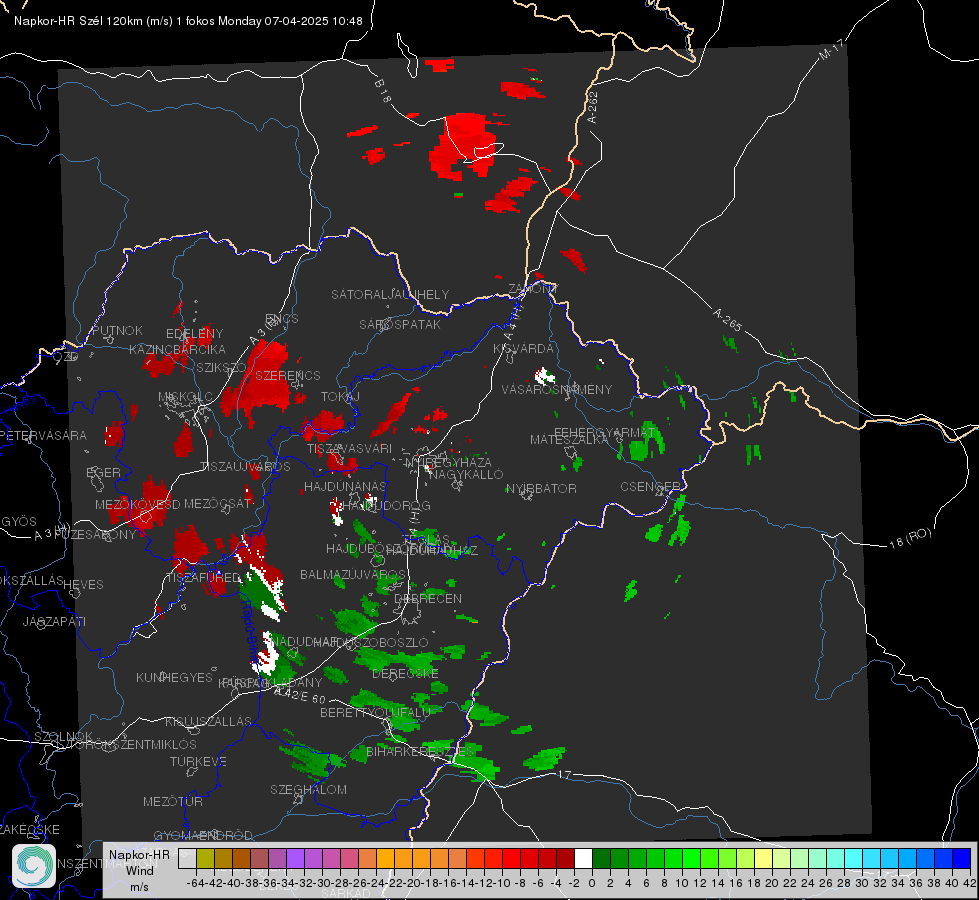
Task: Click the VÁSÁROSNAMÉNY label
Action: point(557,389)
